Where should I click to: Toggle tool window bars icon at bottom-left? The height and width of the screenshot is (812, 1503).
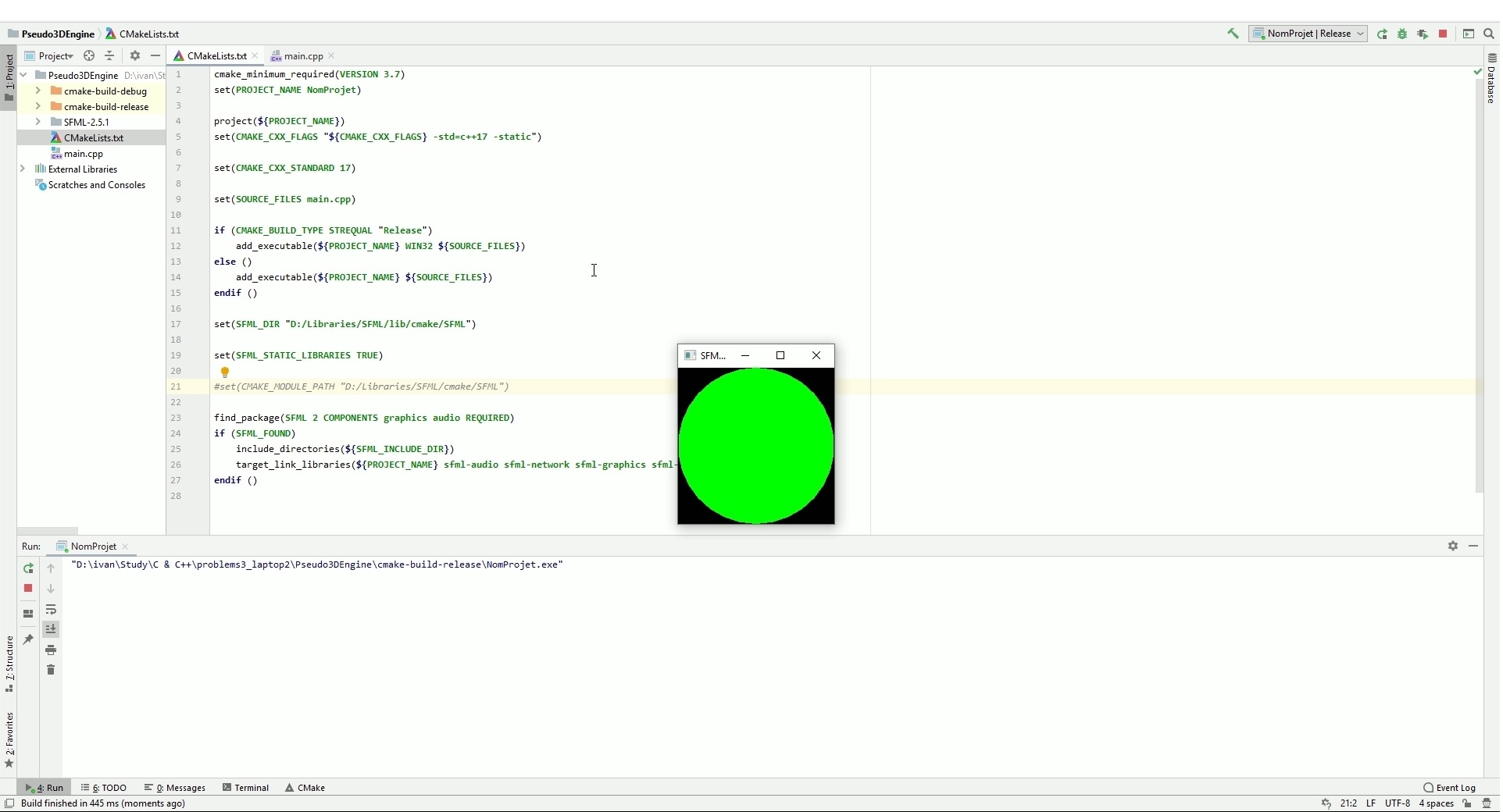pyautogui.click(x=9, y=803)
